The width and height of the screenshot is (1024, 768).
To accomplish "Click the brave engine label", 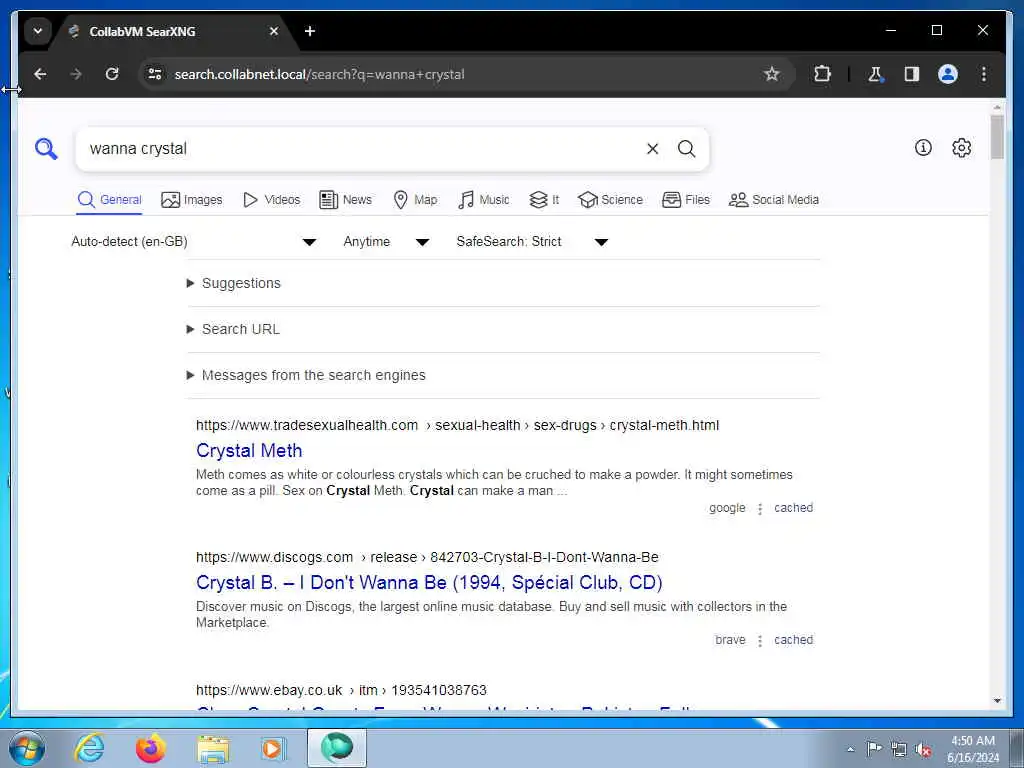I will pyautogui.click(x=730, y=639).
